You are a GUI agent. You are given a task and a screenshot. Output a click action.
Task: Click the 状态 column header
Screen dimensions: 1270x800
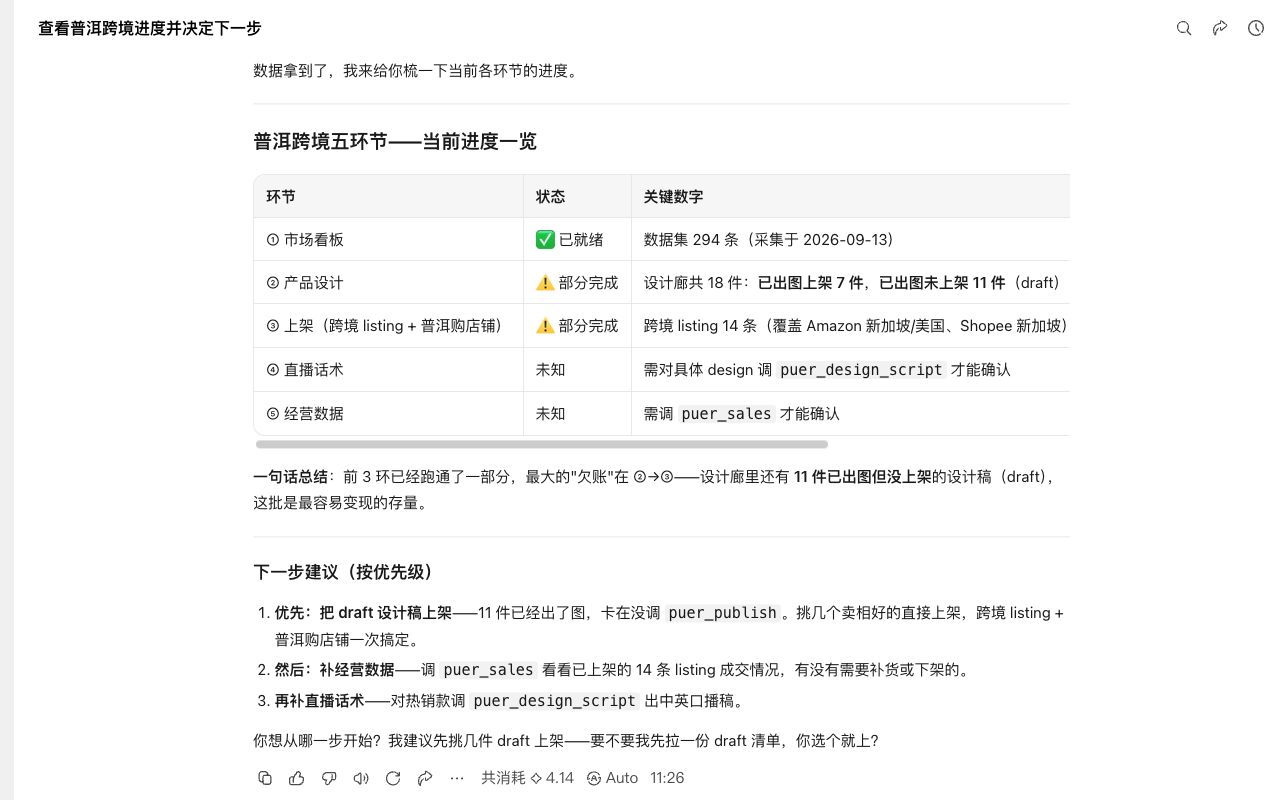[x=577, y=197]
